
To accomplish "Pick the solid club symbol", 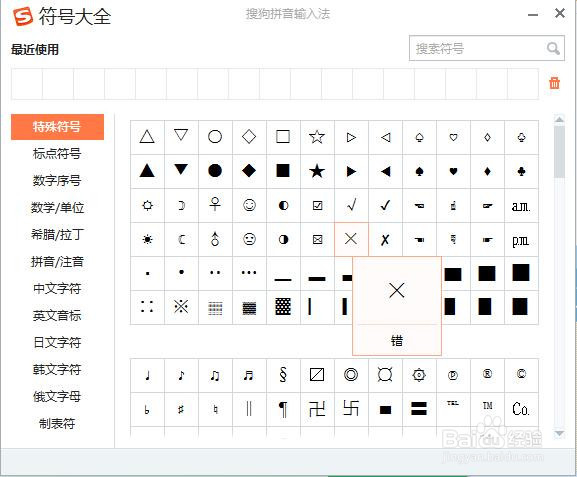I will click(521, 171).
